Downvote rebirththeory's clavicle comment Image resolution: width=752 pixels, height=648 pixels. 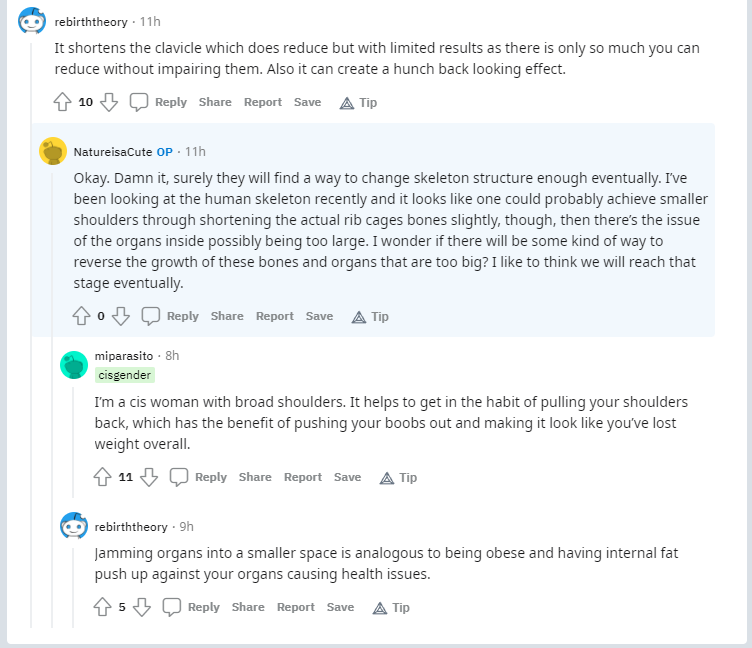pyautogui.click(x=110, y=102)
